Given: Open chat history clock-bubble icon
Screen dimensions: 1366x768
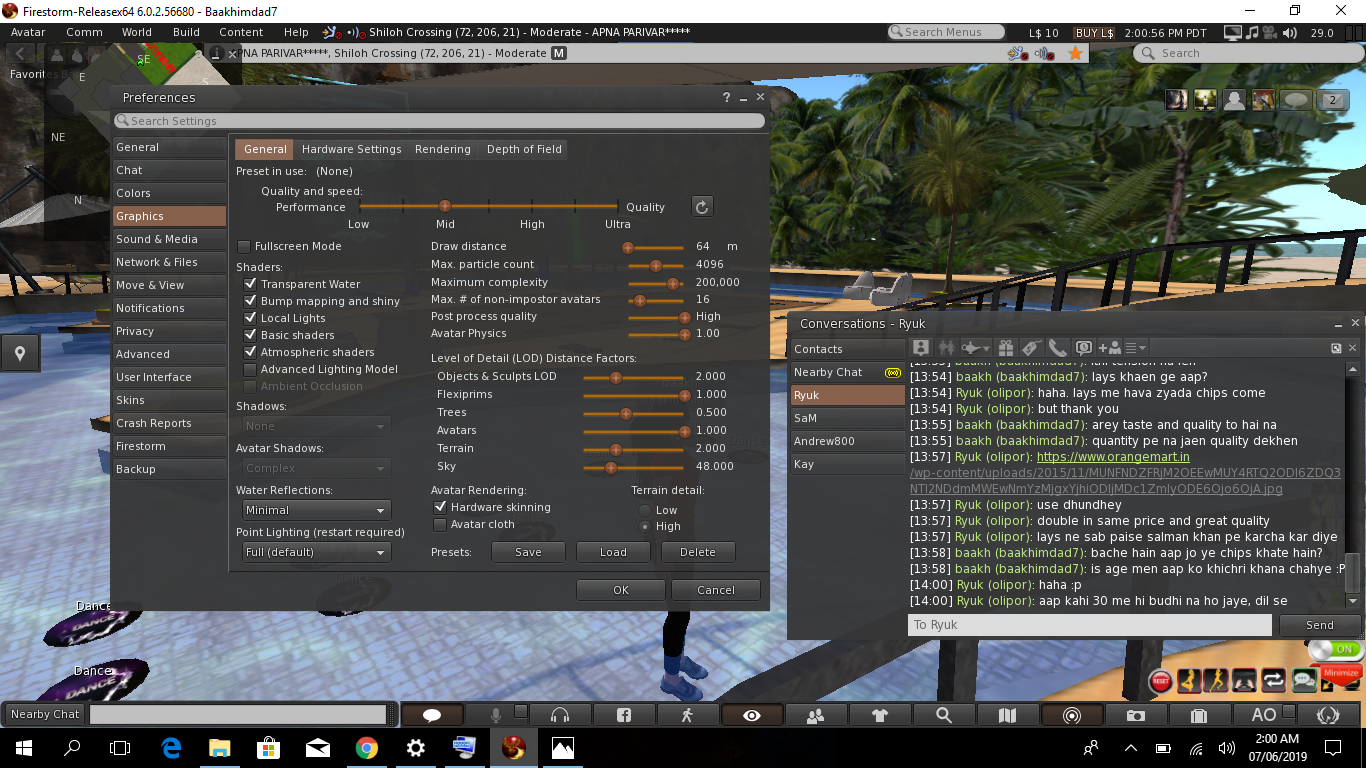Looking at the screenshot, I should click(x=1083, y=348).
